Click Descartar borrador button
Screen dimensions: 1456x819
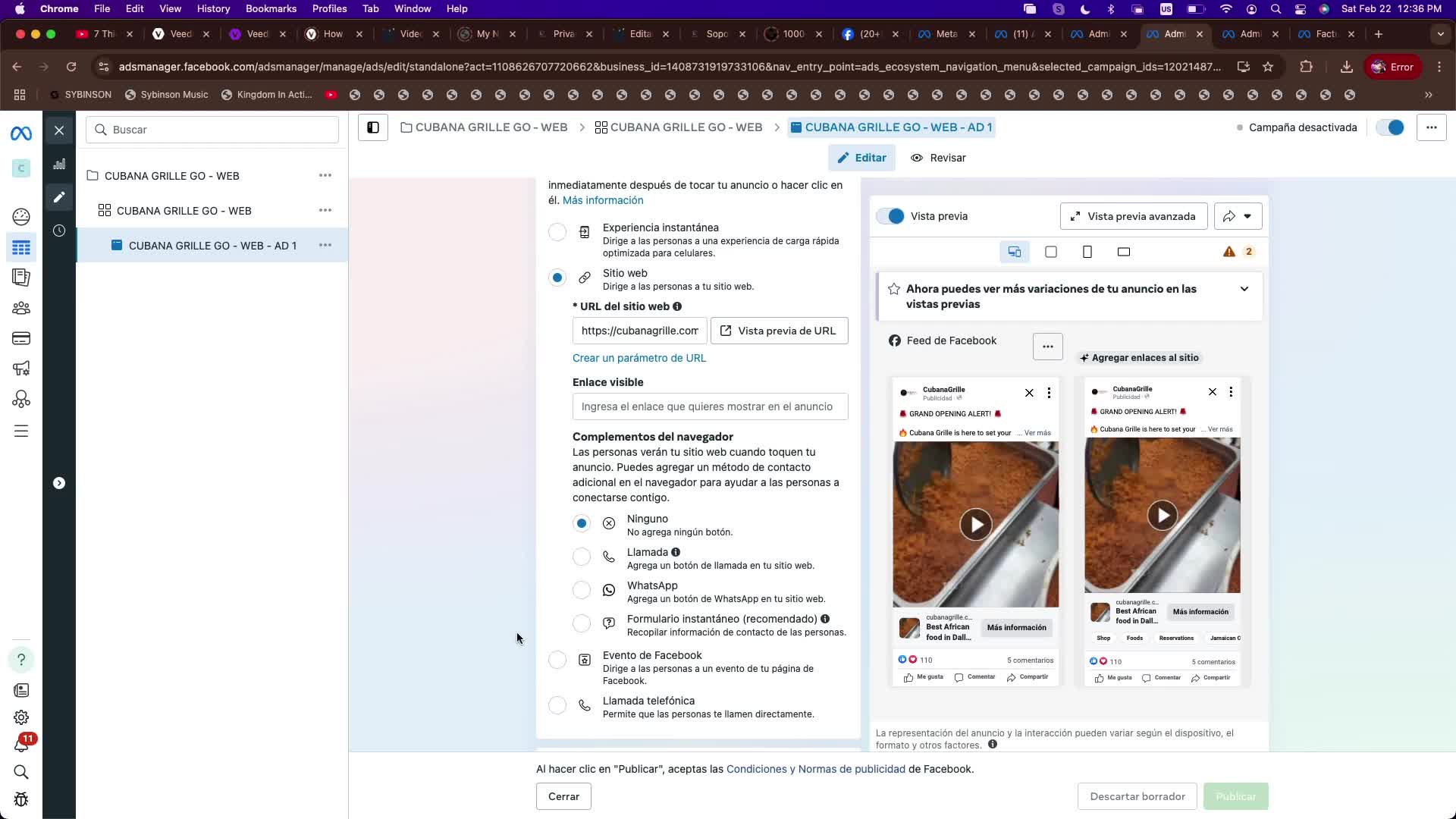coord(1137,796)
